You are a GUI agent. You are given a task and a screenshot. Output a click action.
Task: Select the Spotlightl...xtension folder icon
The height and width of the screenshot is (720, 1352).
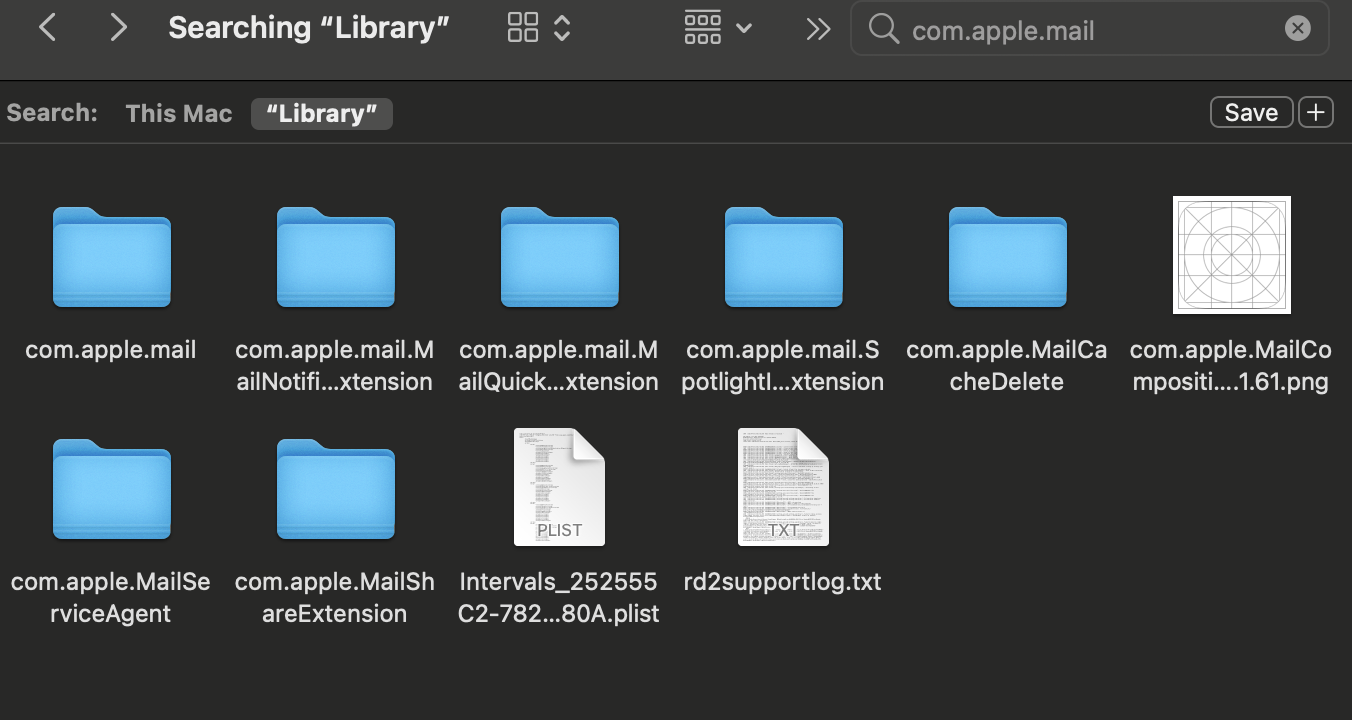784,257
